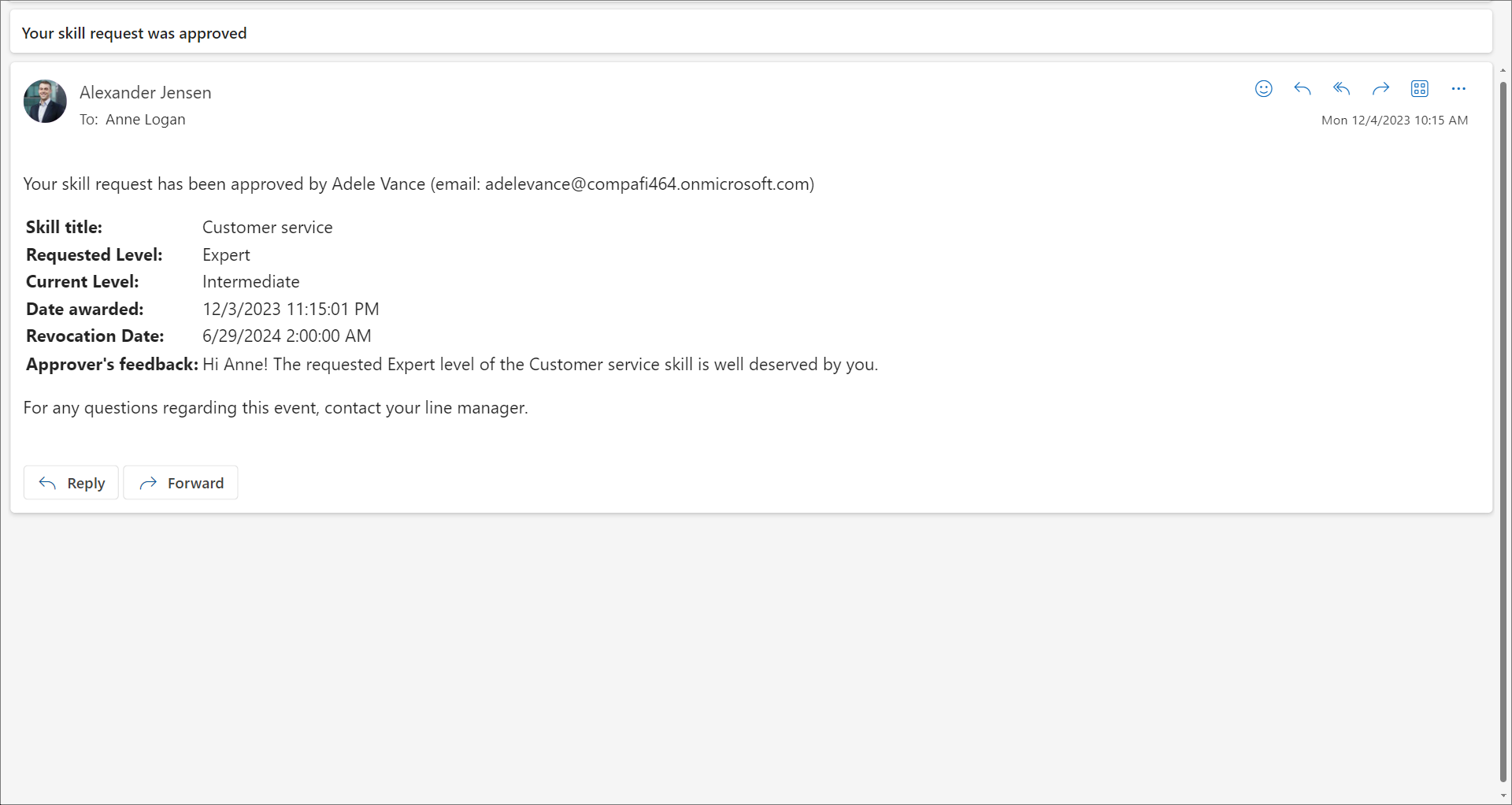Click Alexander Jensen's profile photo
The height and width of the screenshot is (805, 1512).
point(45,102)
